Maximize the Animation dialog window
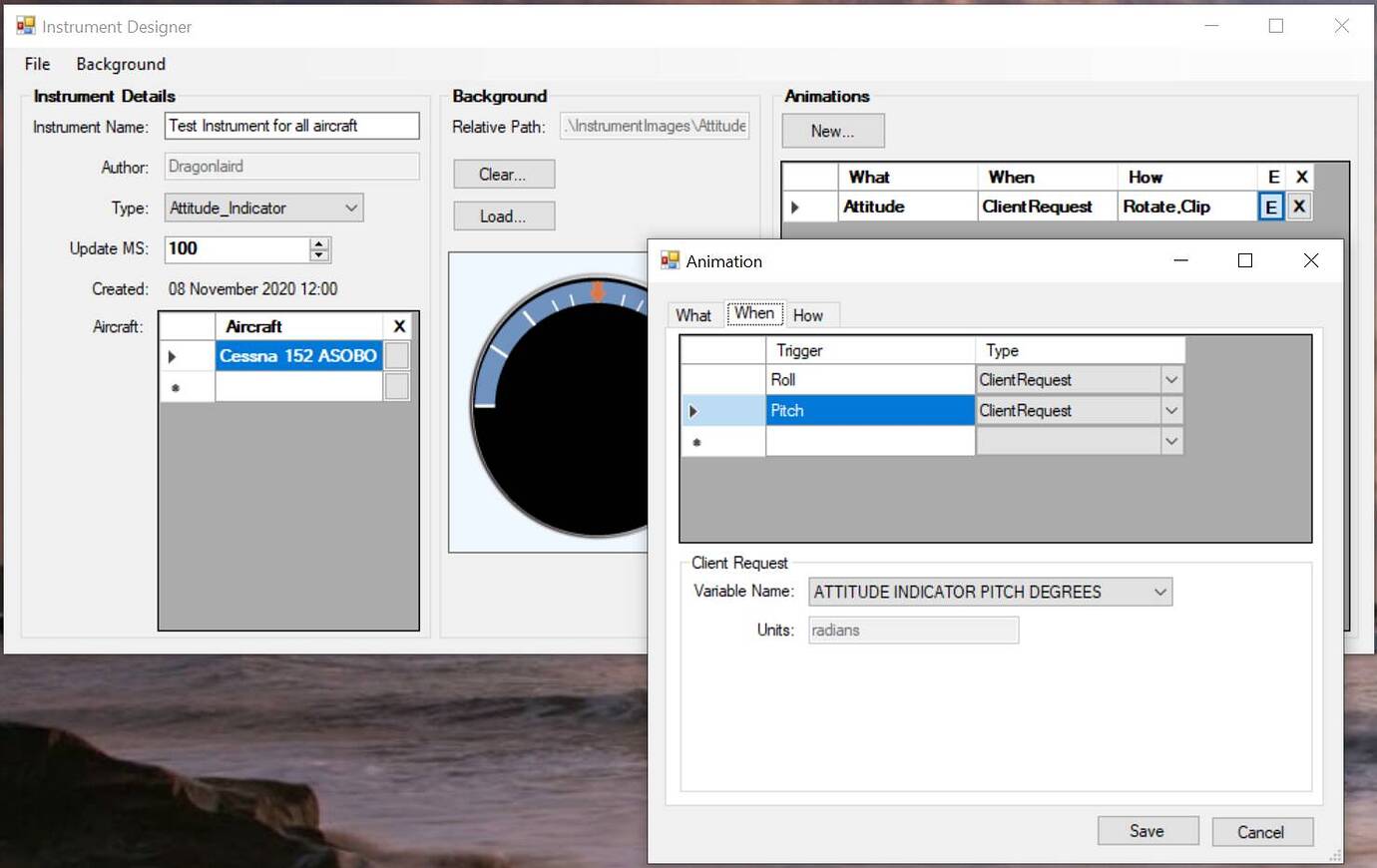 click(x=1245, y=260)
